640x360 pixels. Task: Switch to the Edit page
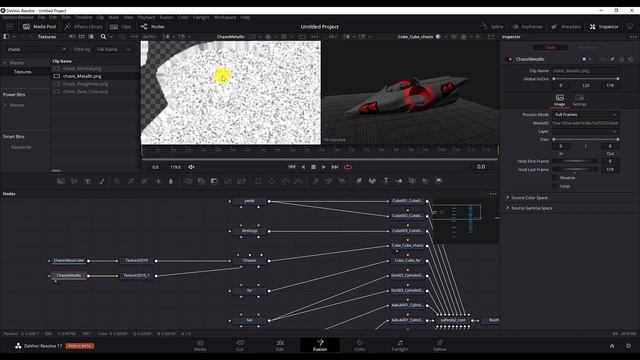coord(280,345)
